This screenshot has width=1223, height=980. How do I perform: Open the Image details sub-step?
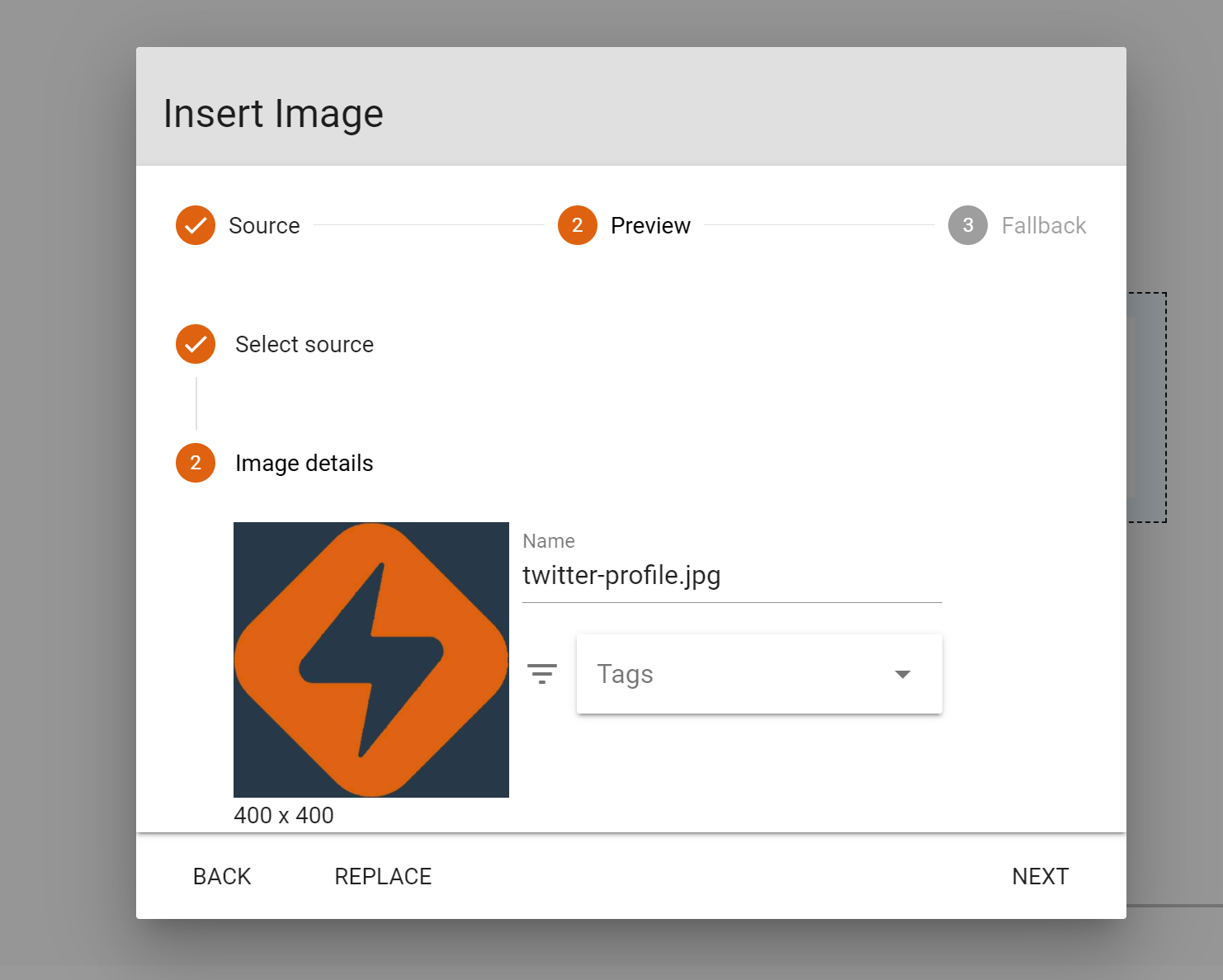pos(305,463)
